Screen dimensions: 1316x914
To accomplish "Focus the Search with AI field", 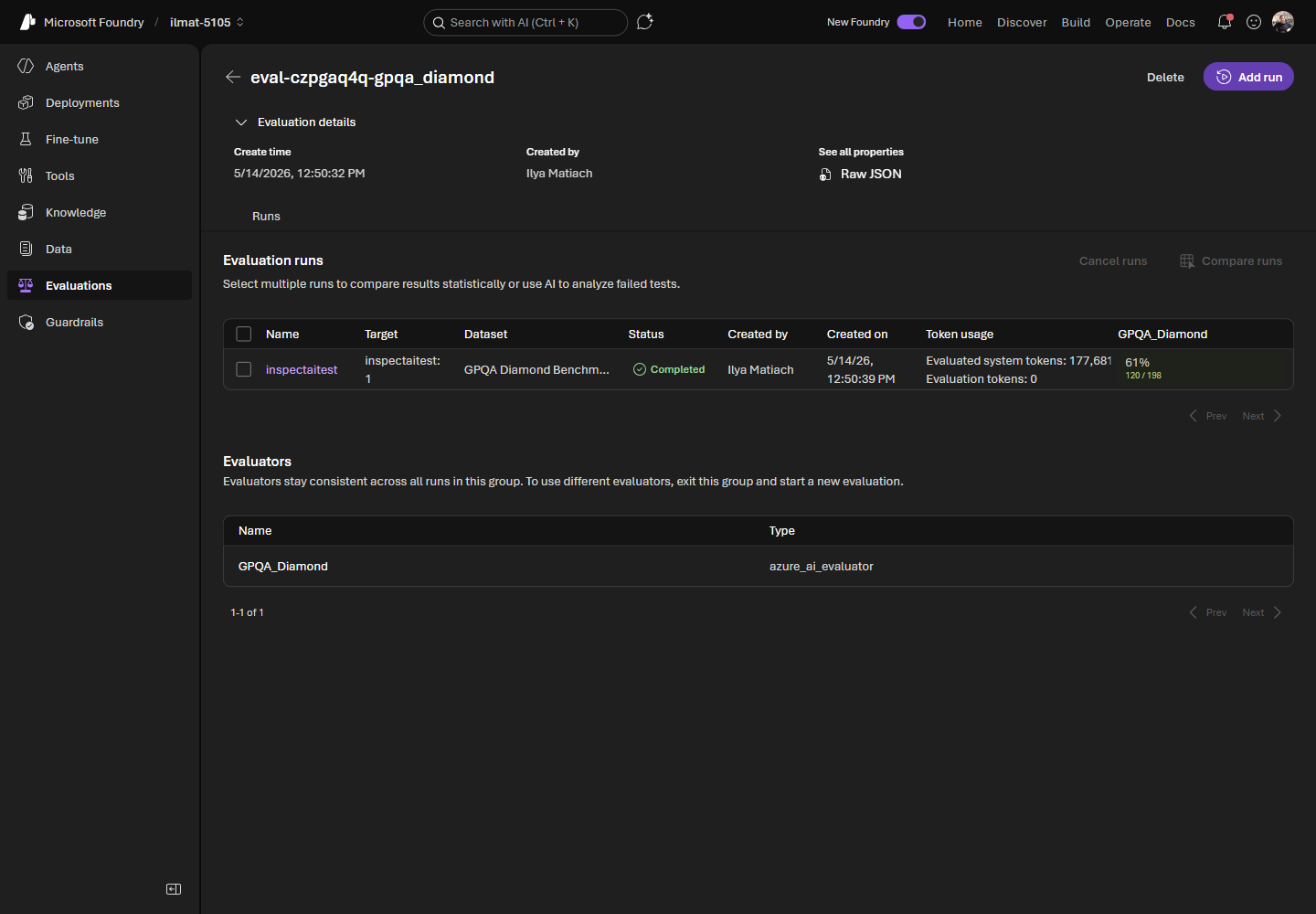I will (x=525, y=22).
